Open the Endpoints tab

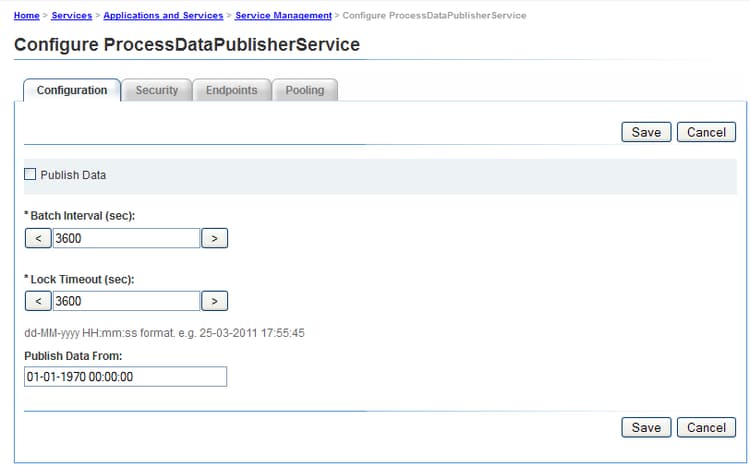(x=232, y=90)
